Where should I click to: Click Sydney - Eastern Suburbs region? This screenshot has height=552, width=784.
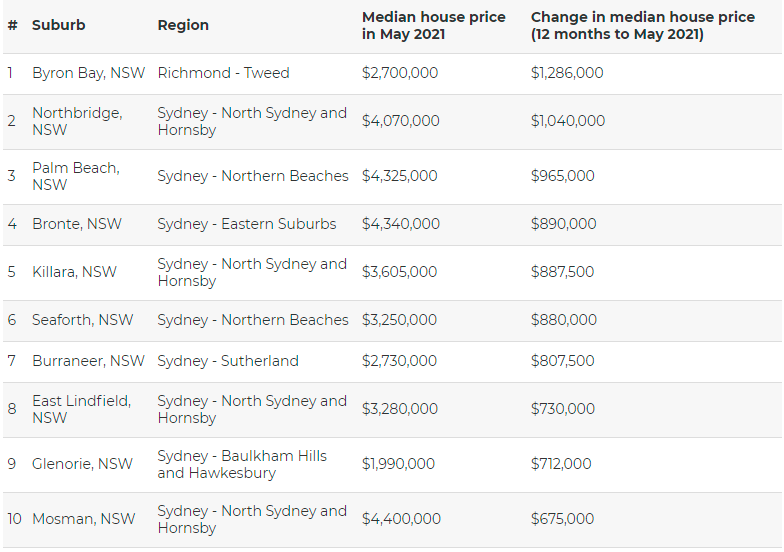coord(246,224)
